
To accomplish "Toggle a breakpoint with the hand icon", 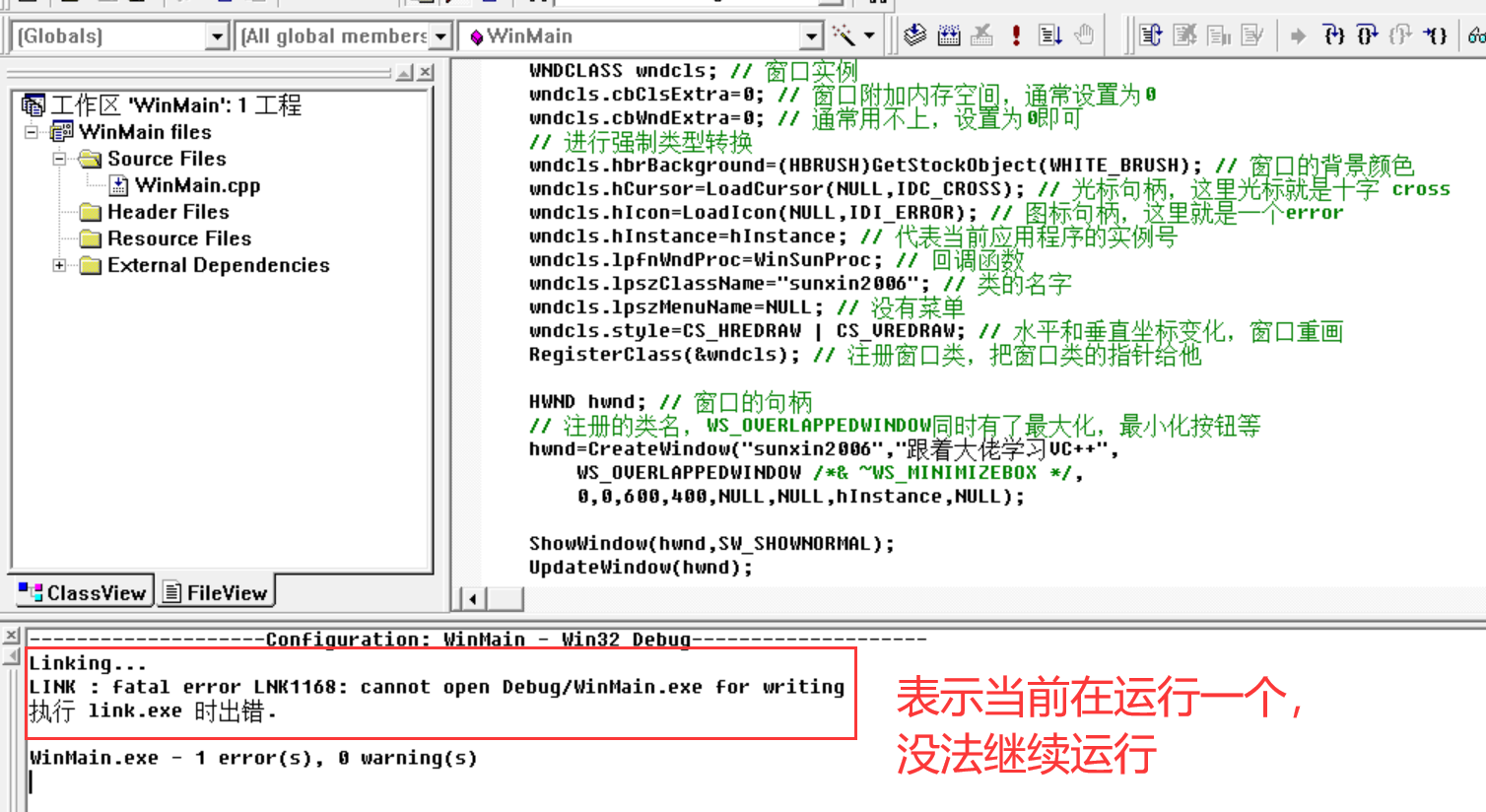I will 1084,35.
